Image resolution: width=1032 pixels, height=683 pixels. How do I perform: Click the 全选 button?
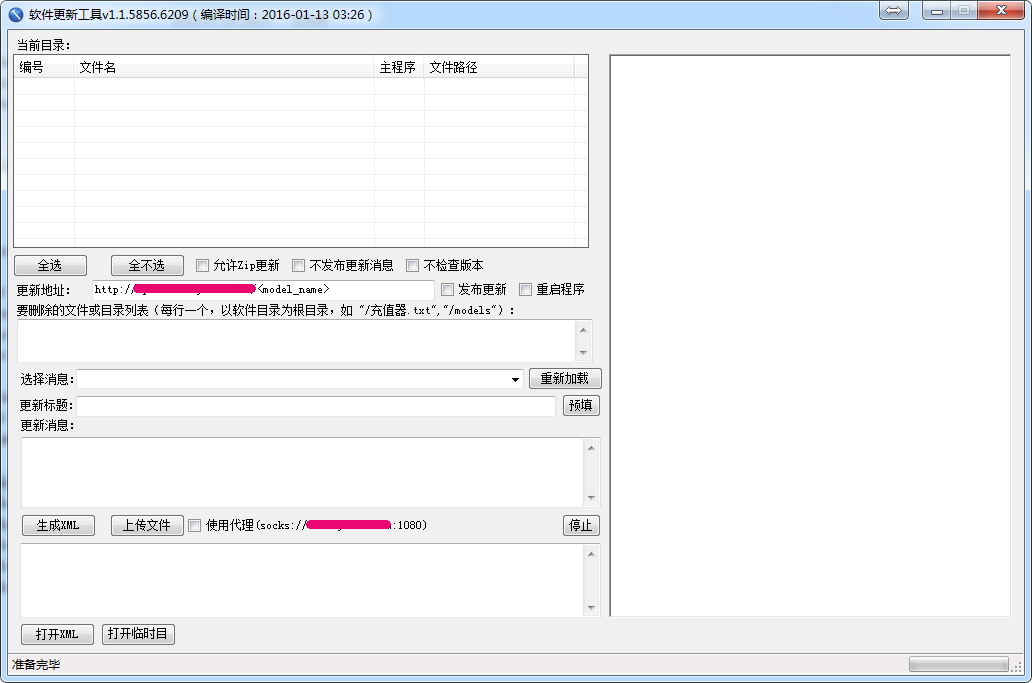pos(50,266)
